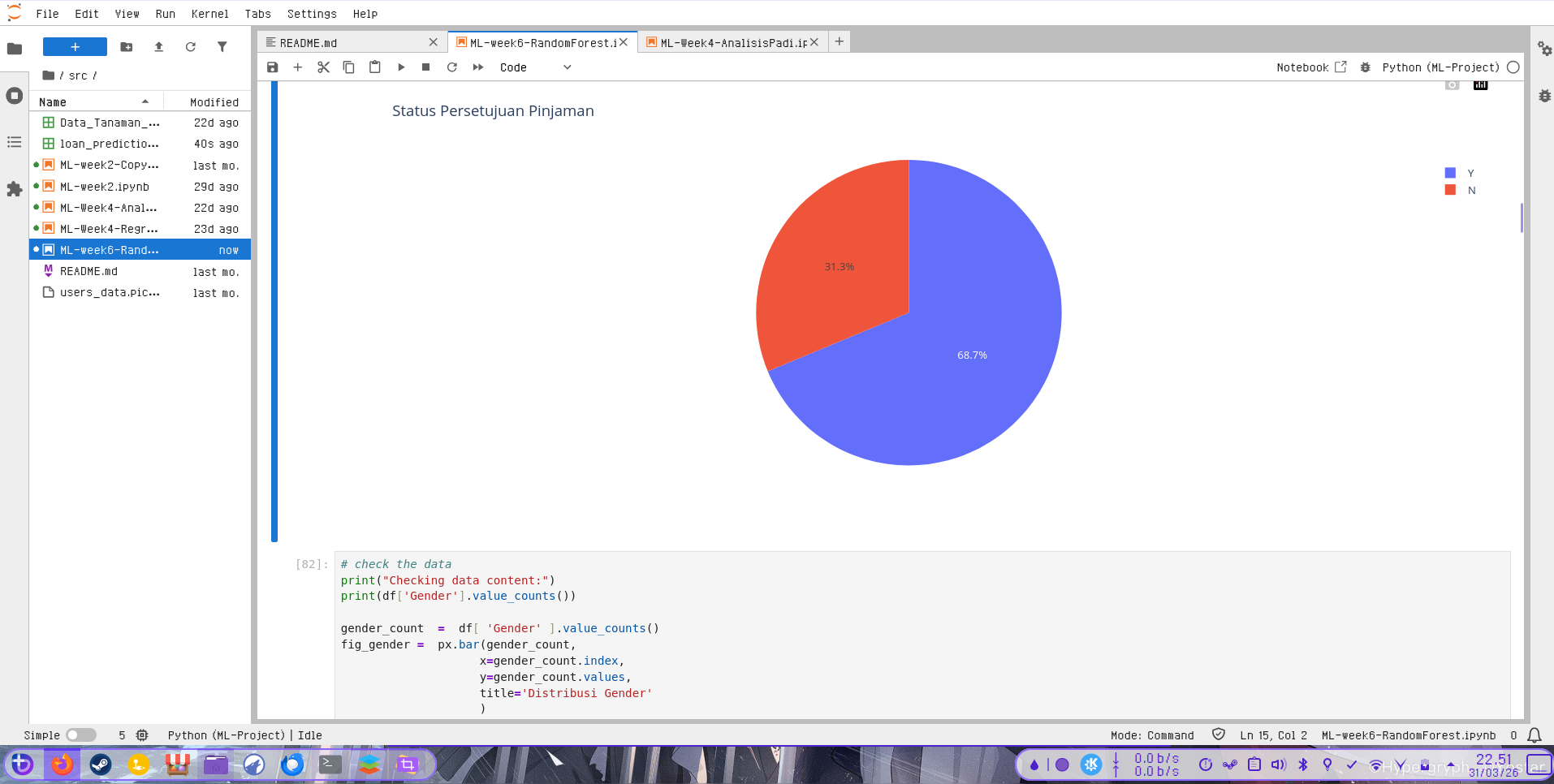Restart kernel and run all cells

tap(478, 67)
